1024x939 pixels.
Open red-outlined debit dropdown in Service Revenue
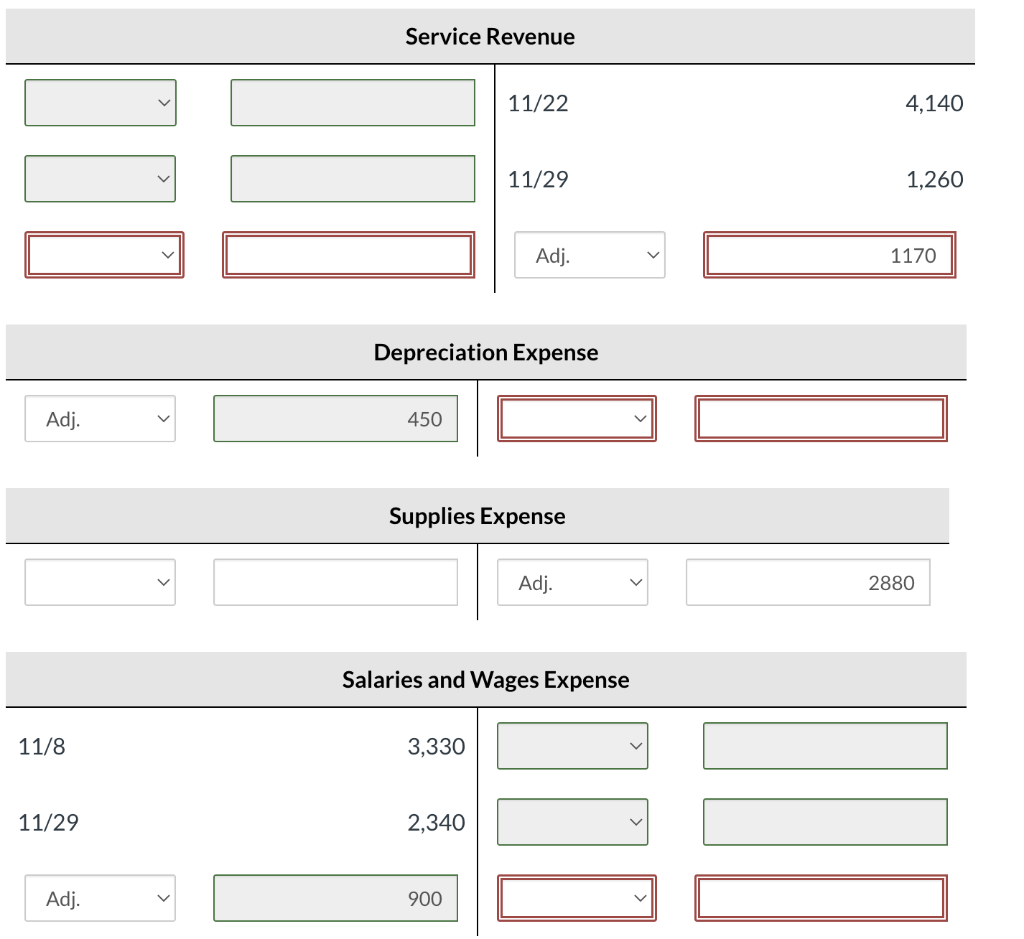point(104,255)
